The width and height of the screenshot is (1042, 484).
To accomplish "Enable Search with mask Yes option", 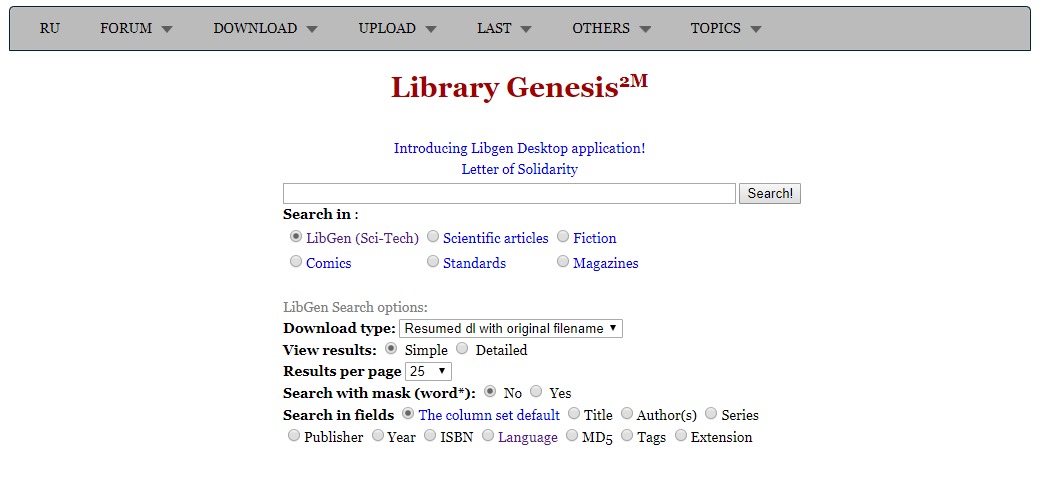I will (x=536, y=392).
